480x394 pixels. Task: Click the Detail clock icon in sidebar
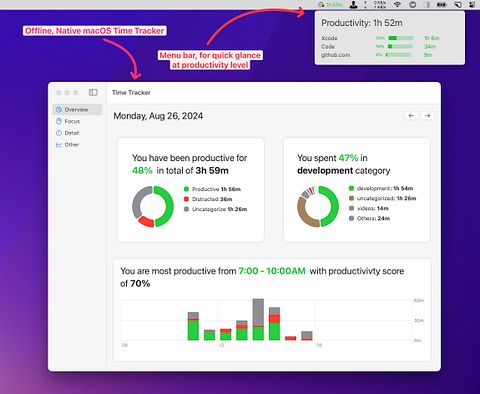click(59, 133)
